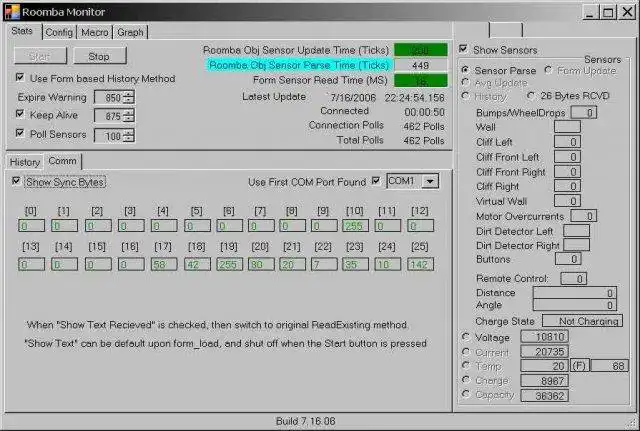Click the (F) temperature unit button
The image size is (640, 431).
click(579, 365)
